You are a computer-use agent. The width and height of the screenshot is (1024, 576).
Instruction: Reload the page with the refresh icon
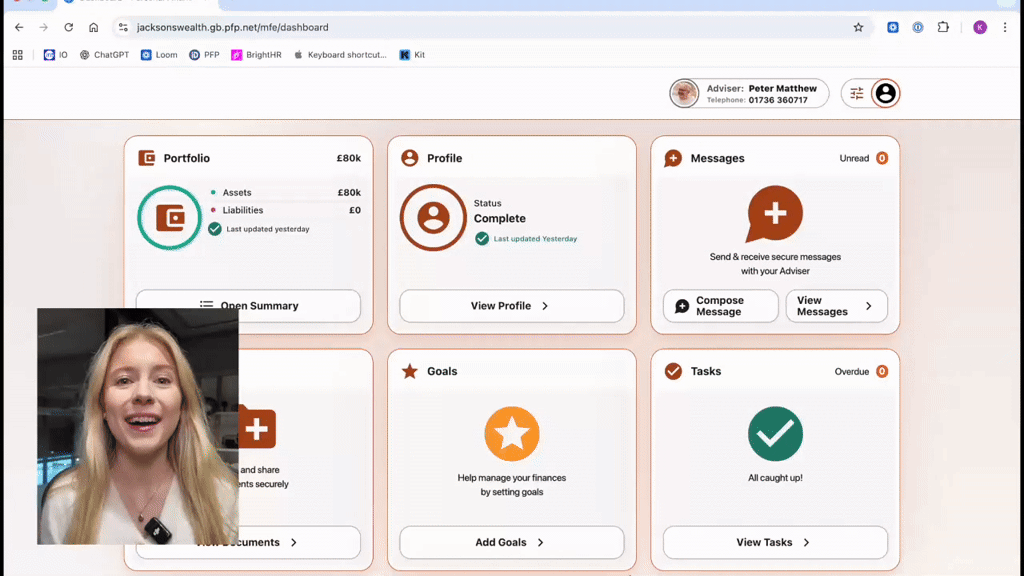69,27
